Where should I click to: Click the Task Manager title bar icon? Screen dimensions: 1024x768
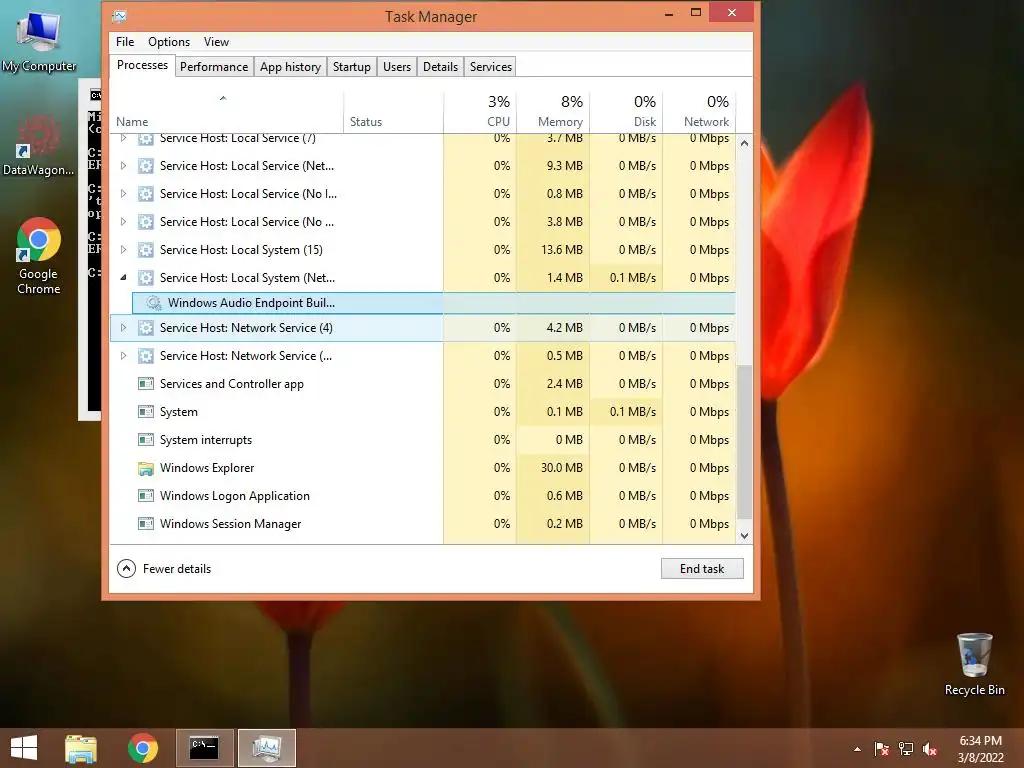pyautogui.click(x=119, y=16)
